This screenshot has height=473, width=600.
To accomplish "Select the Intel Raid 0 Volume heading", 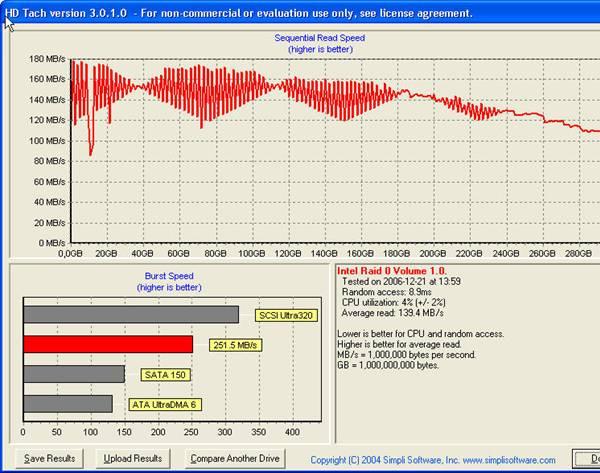I will (x=392, y=270).
